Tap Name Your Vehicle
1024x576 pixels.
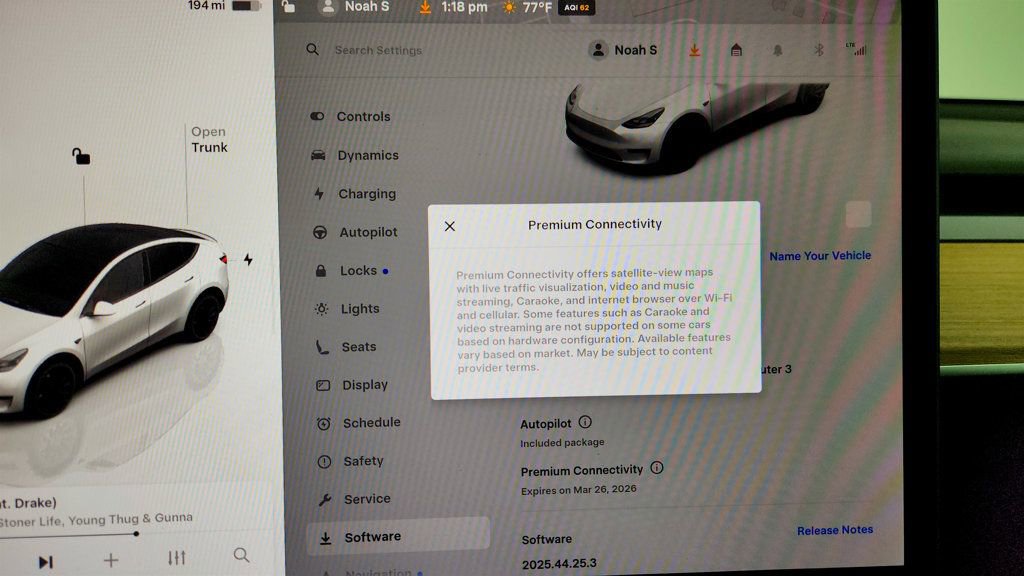point(820,255)
